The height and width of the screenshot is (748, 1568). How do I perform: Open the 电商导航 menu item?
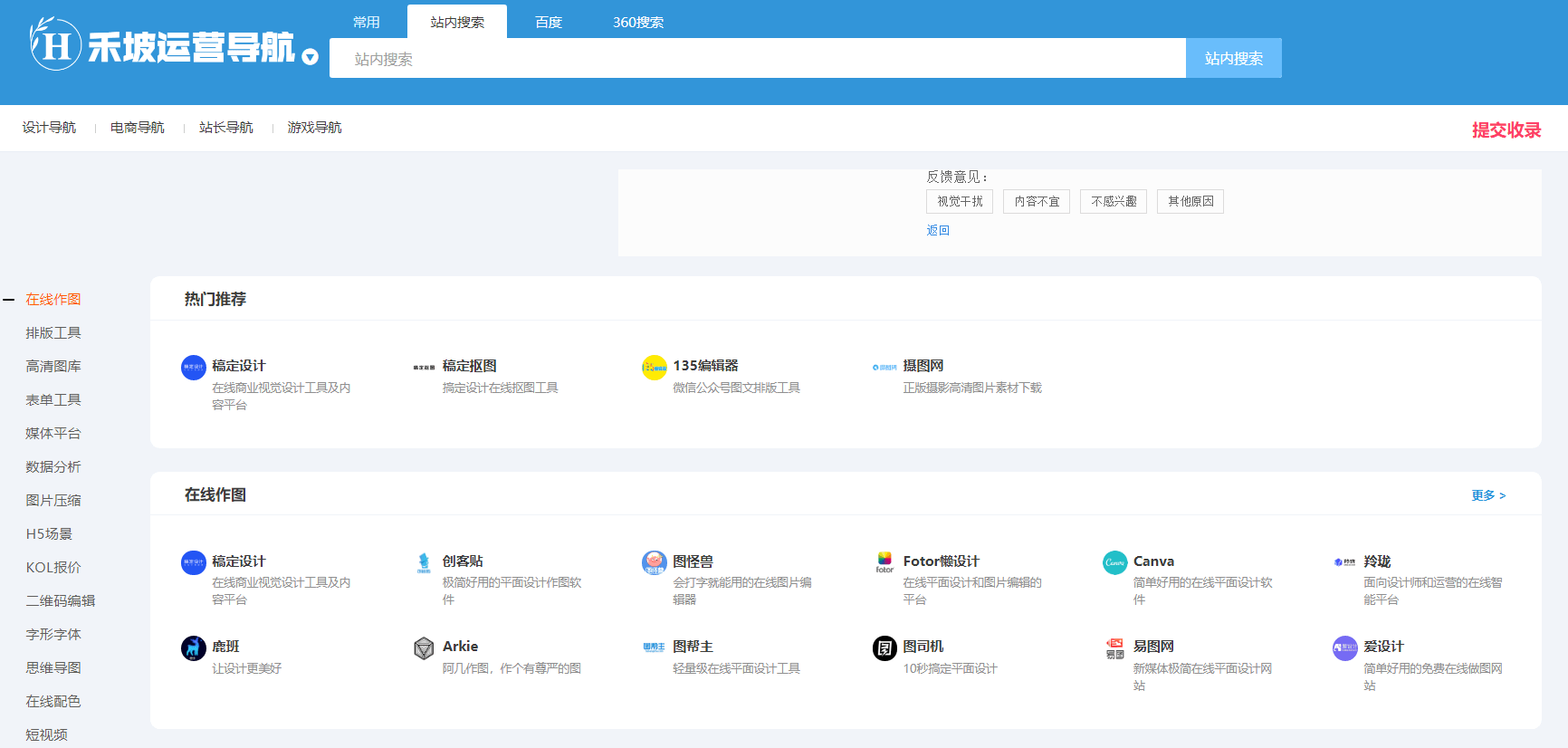138,128
